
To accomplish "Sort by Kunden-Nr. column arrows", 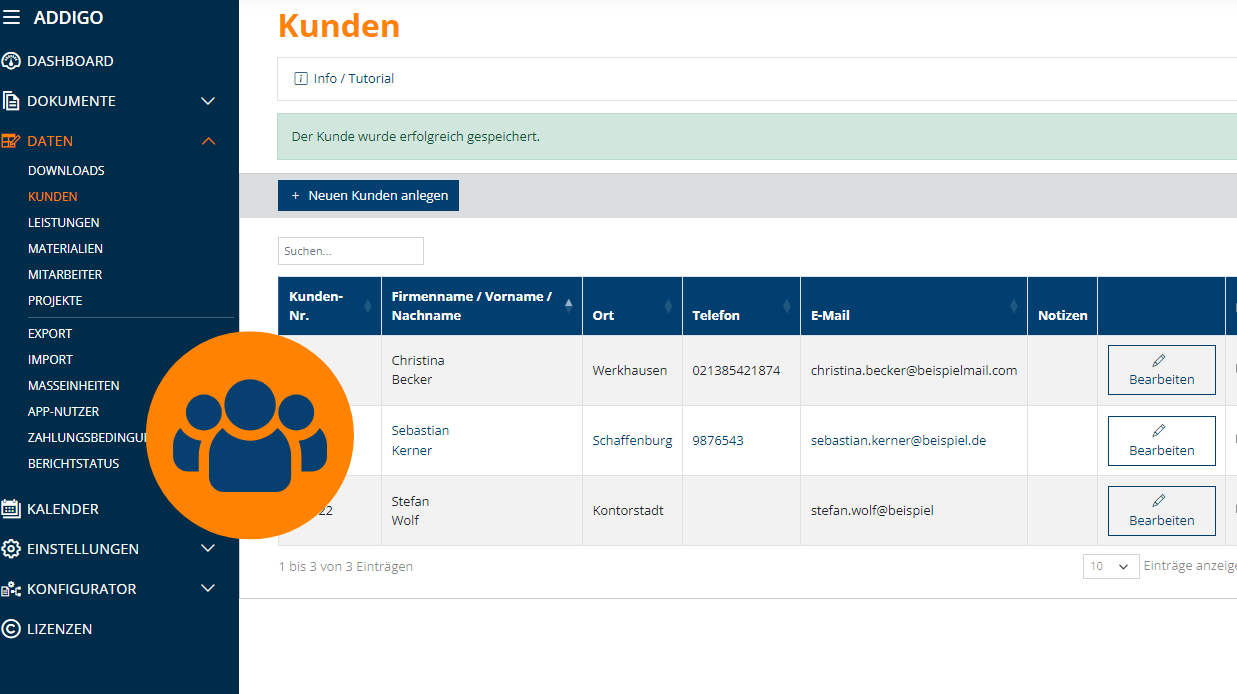I will [x=368, y=305].
